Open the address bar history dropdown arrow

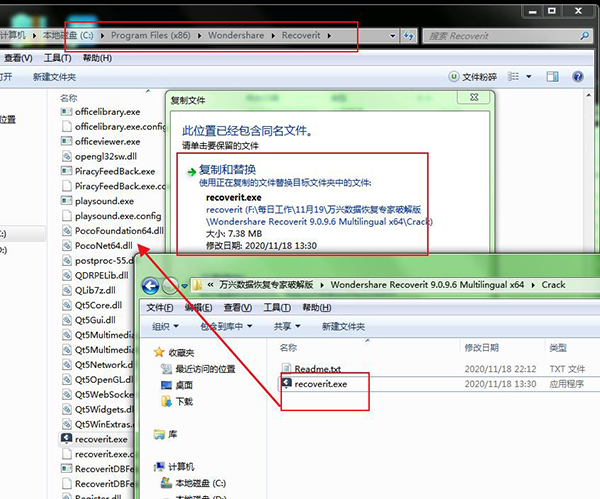393,36
